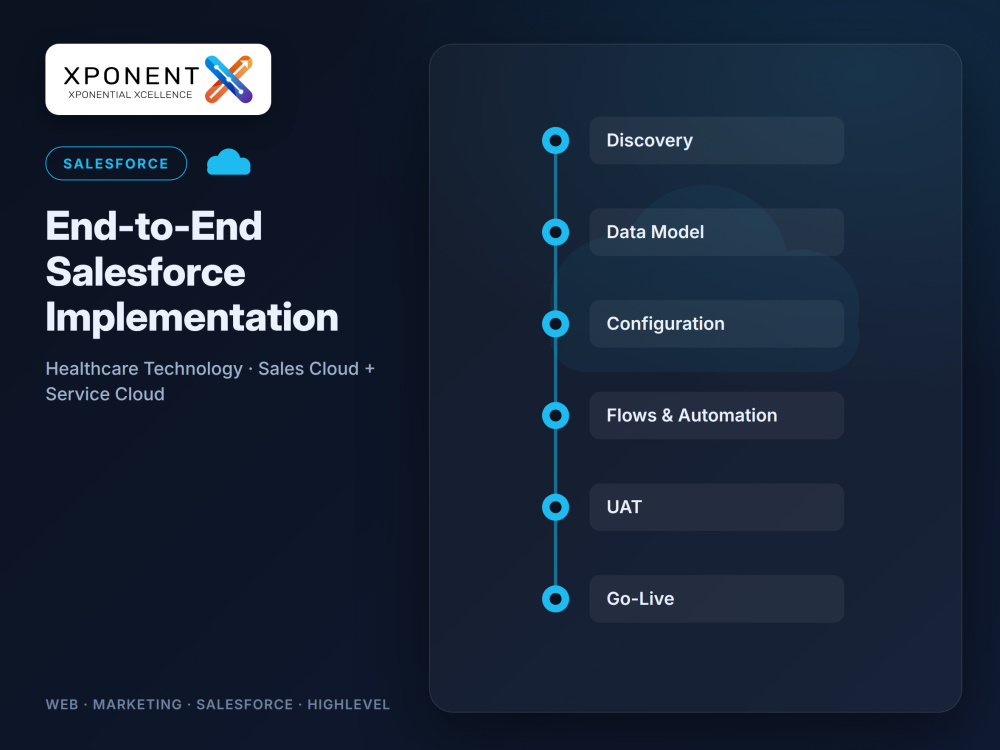Click the Configuration timeline node circle
The width and height of the screenshot is (1000, 750).
point(555,324)
